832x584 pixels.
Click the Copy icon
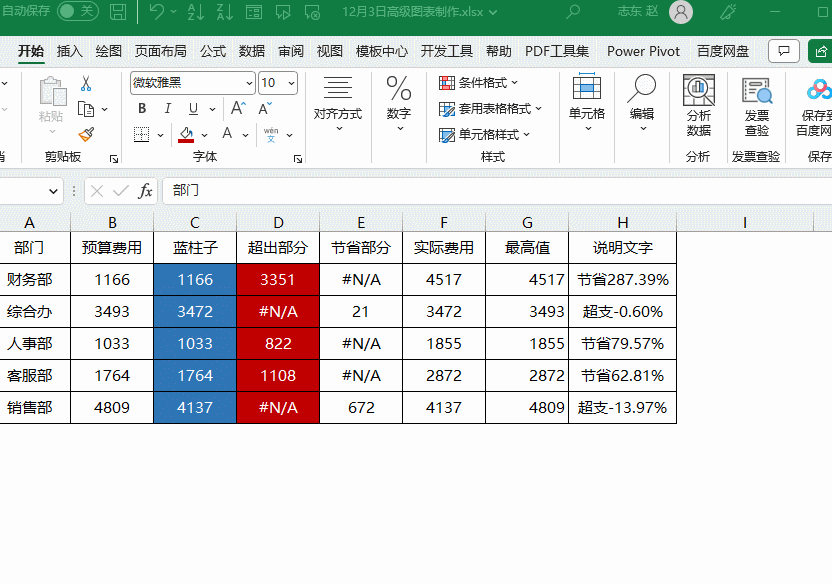85,109
